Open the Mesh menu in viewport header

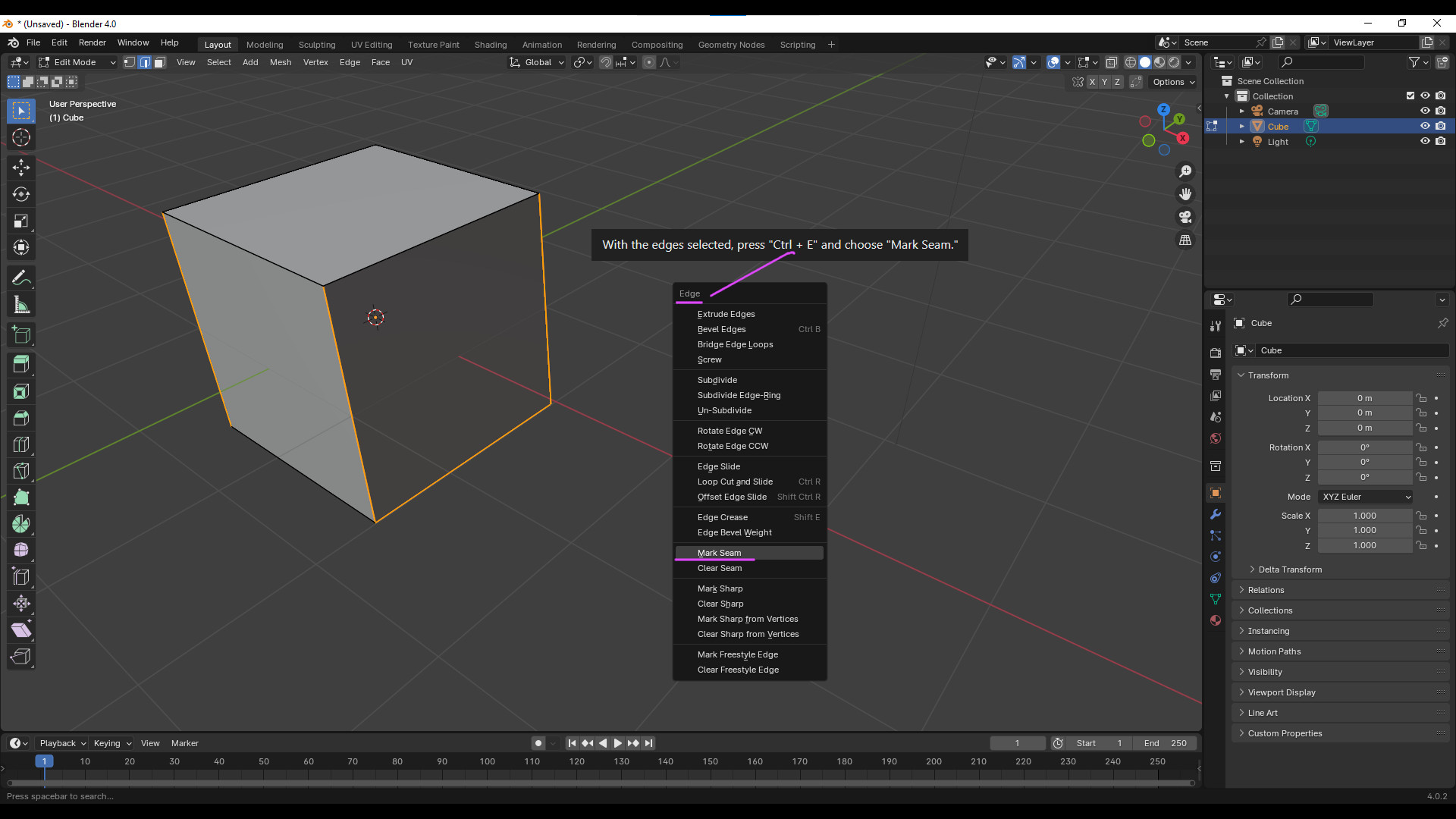[281, 62]
